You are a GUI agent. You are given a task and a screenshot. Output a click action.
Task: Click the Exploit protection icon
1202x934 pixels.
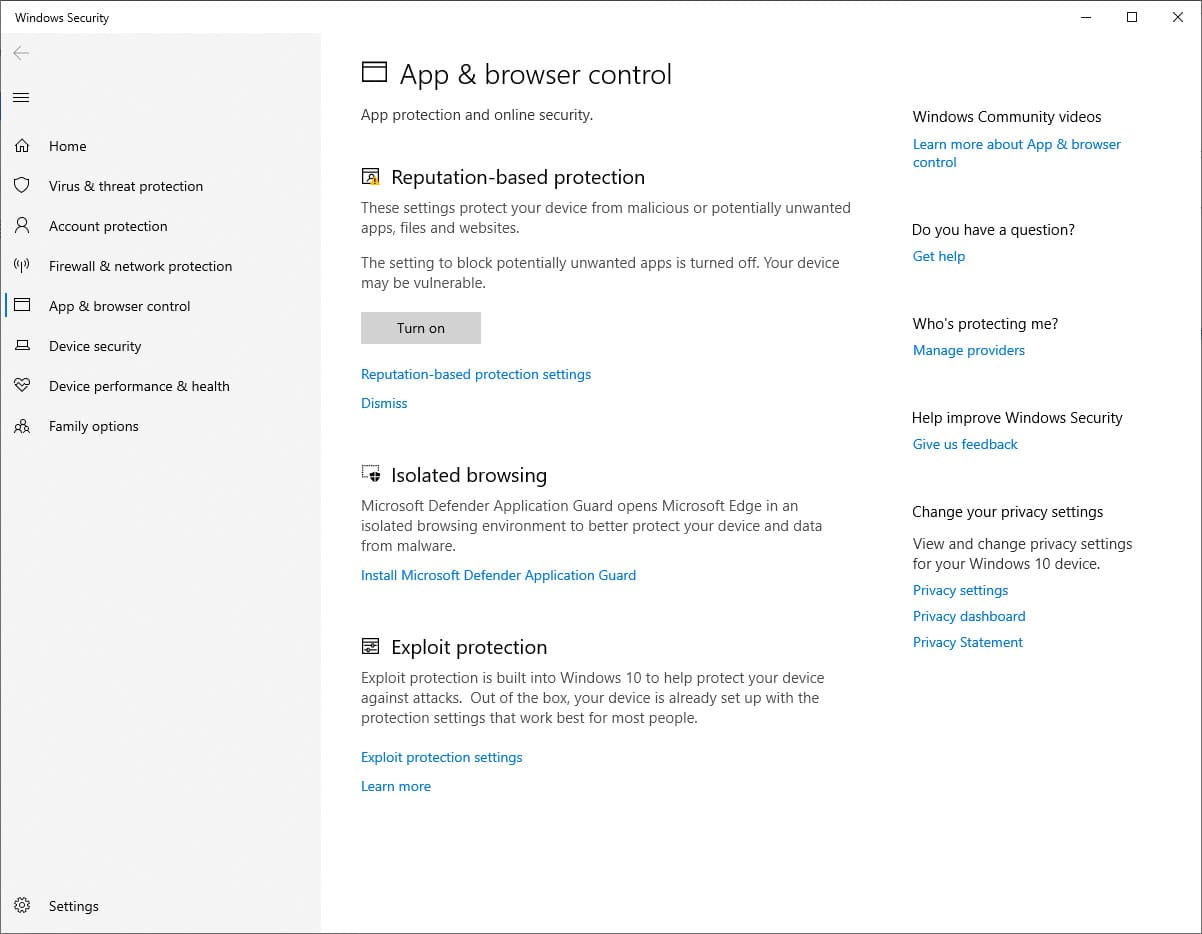pyautogui.click(x=371, y=646)
